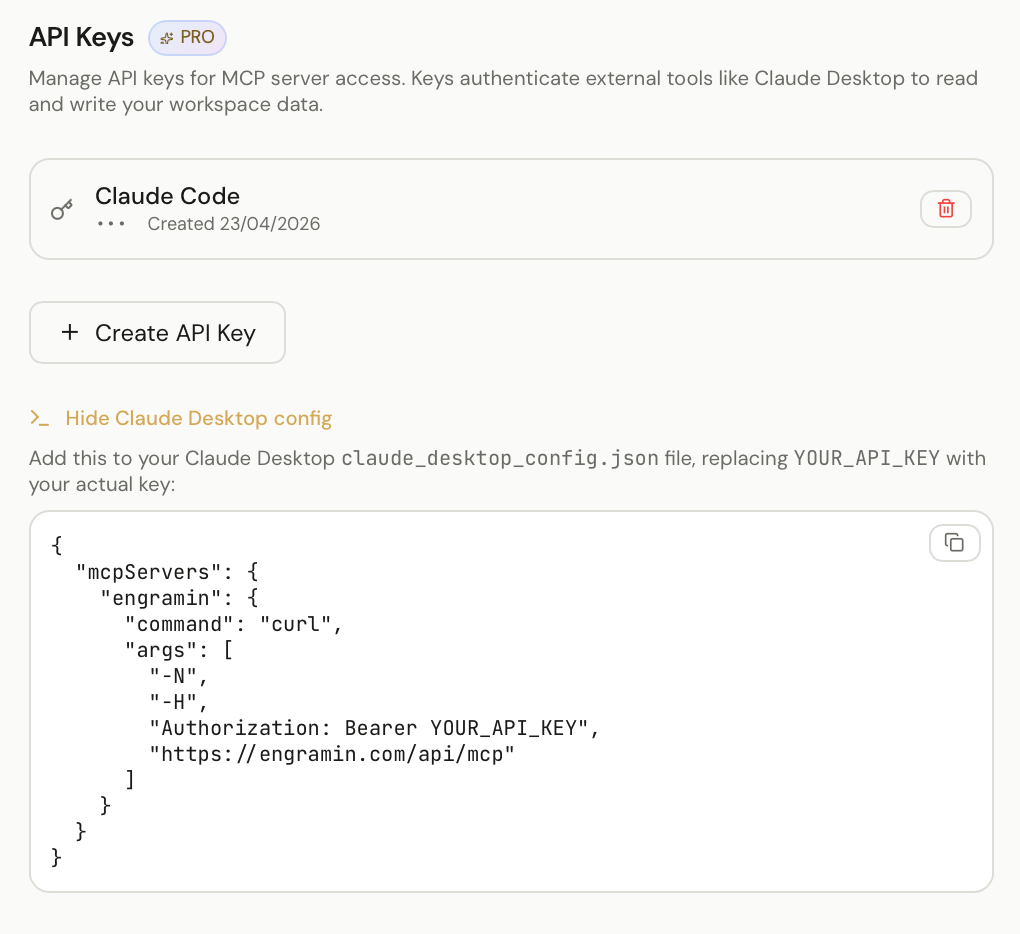
Task: Delete the Claude Code API key
Action: pyautogui.click(x=946, y=209)
